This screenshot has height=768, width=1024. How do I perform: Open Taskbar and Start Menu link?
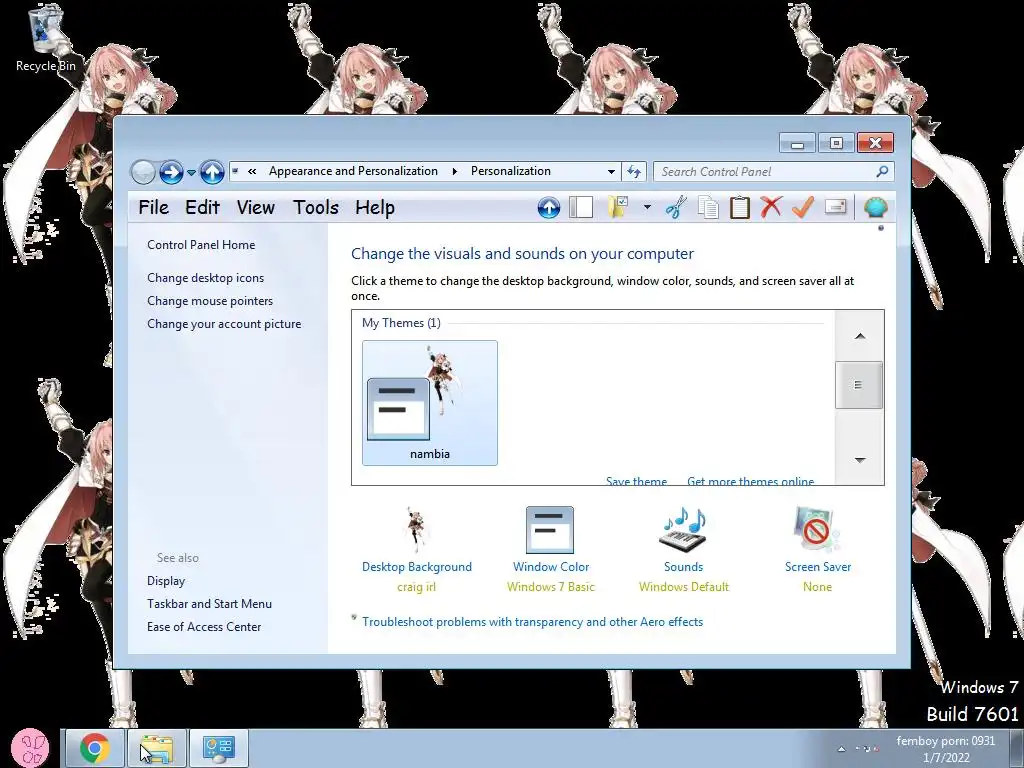(x=210, y=603)
